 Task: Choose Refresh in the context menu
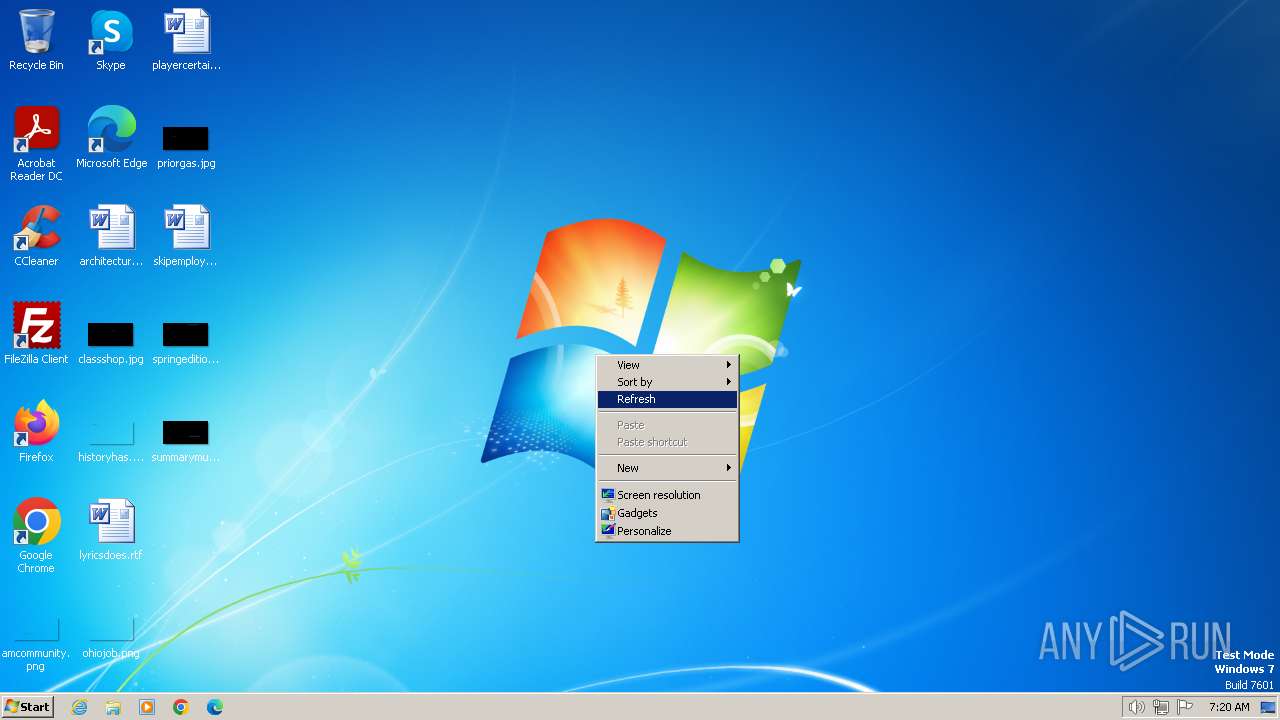point(667,399)
